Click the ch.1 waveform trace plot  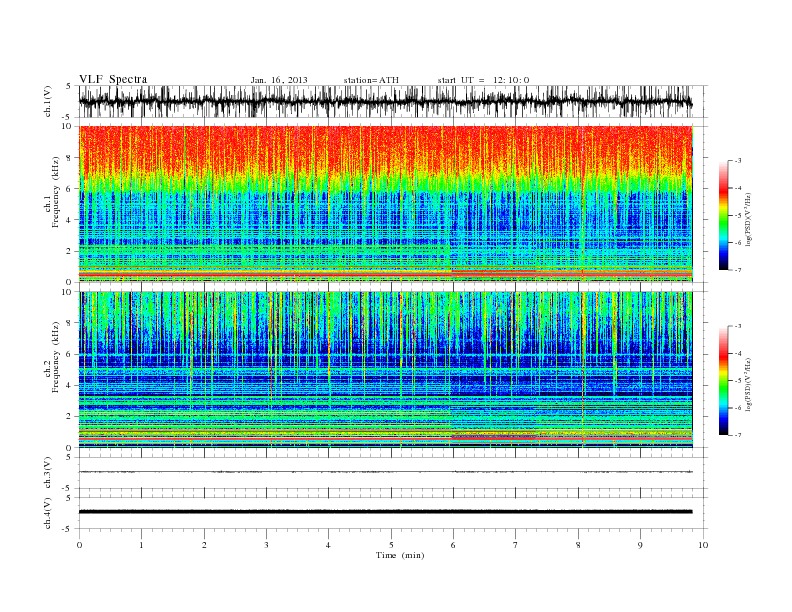pyautogui.click(x=385, y=101)
